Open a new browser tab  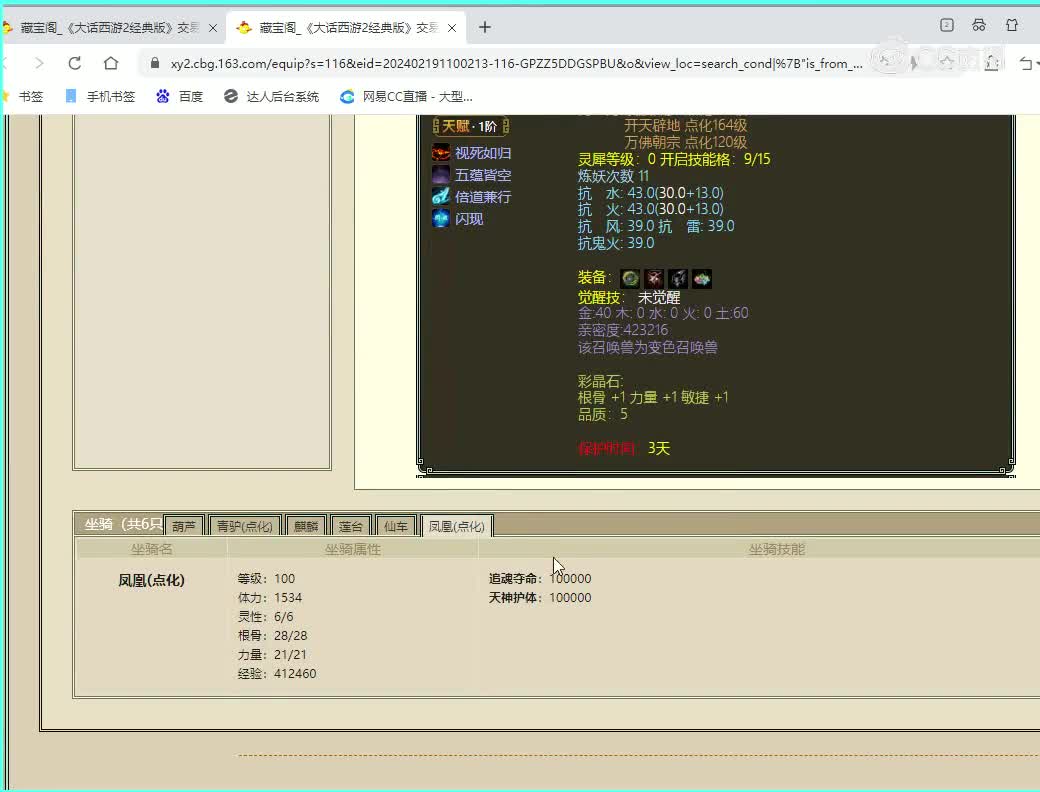(485, 27)
